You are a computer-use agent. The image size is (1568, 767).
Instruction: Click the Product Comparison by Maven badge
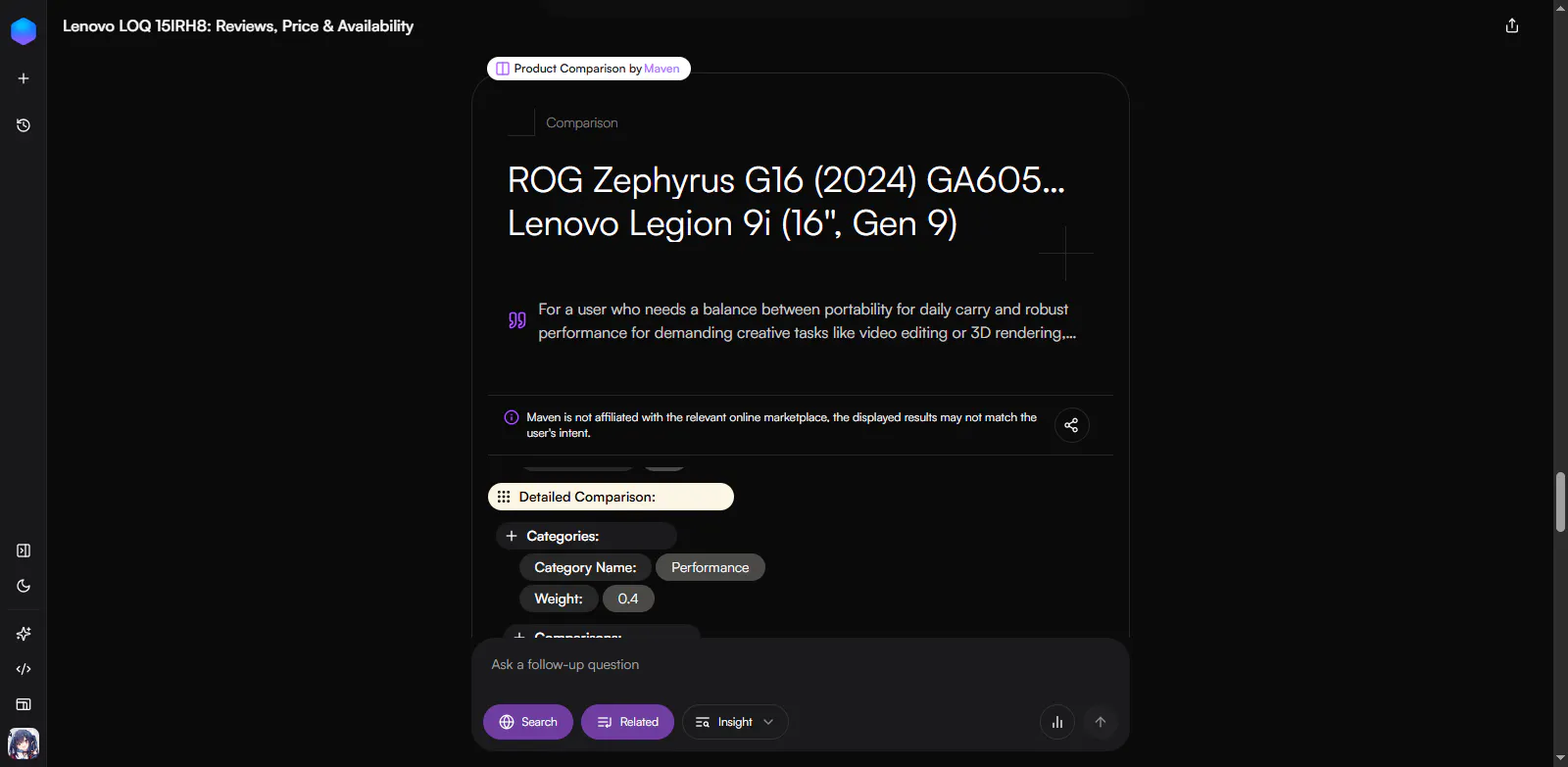tap(589, 69)
